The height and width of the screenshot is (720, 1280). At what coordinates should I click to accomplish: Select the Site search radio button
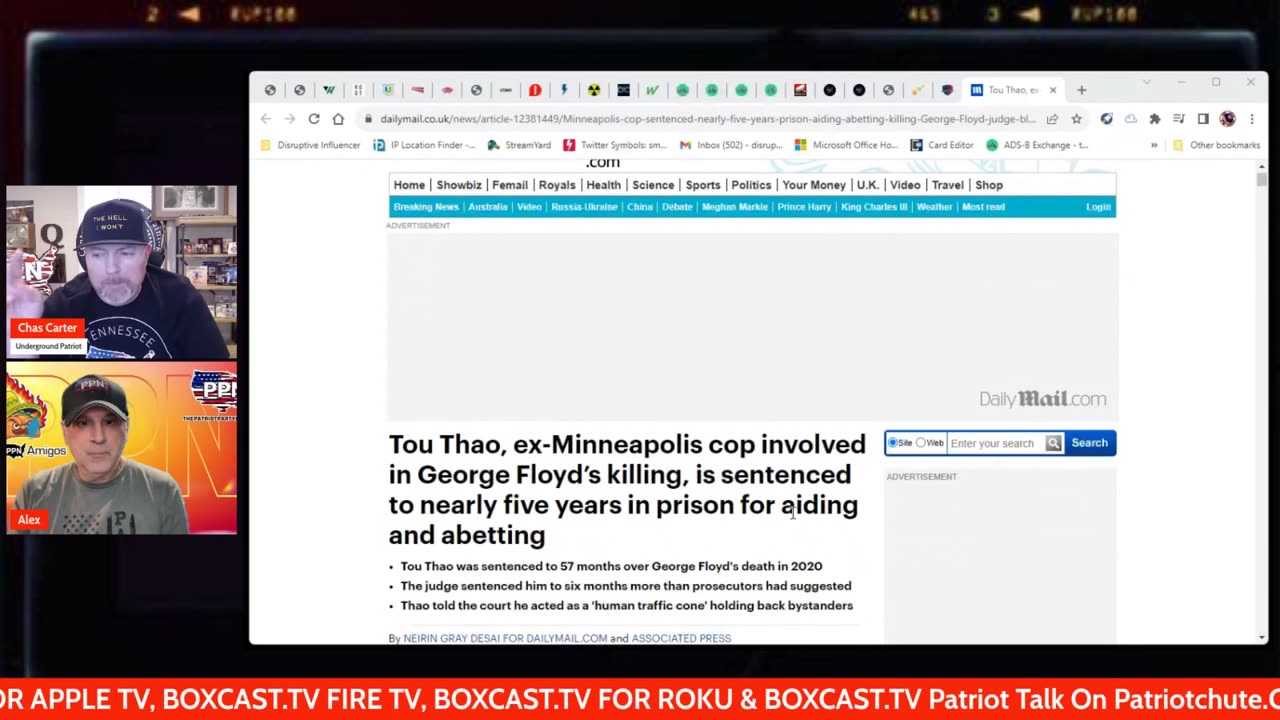click(x=894, y=443)
